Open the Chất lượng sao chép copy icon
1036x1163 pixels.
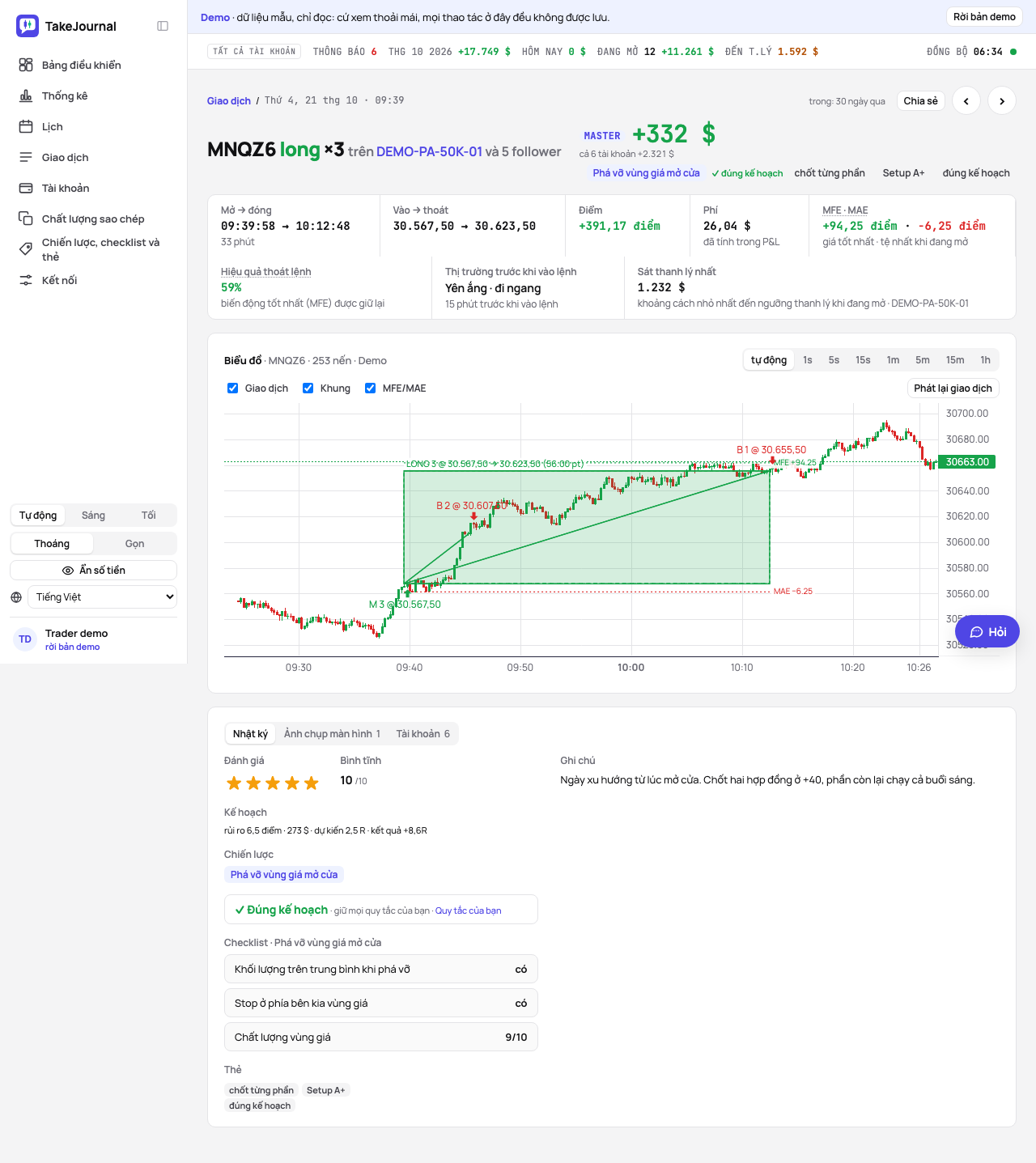(x=26, y=219)
